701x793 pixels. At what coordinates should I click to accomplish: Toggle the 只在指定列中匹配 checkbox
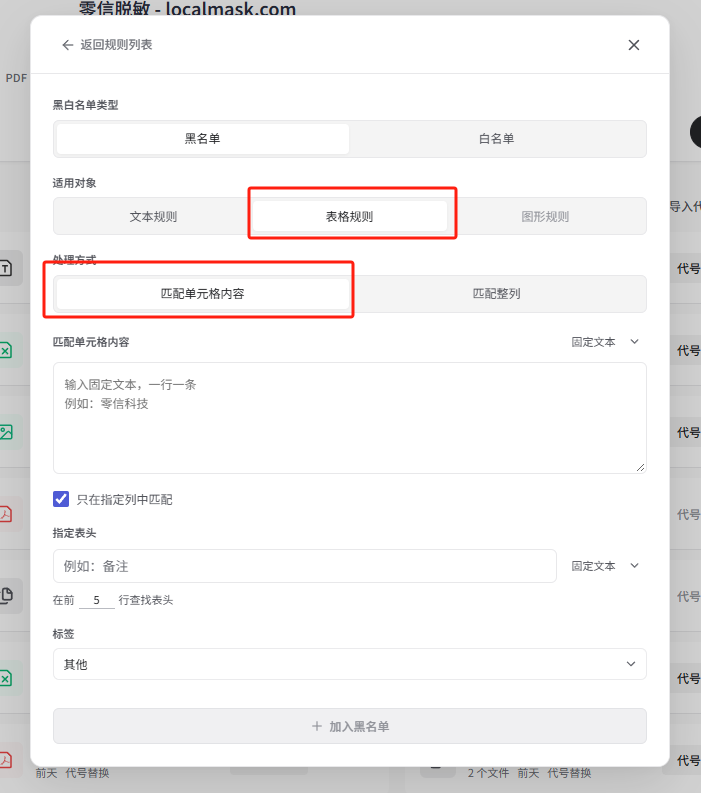coord(61,499)
